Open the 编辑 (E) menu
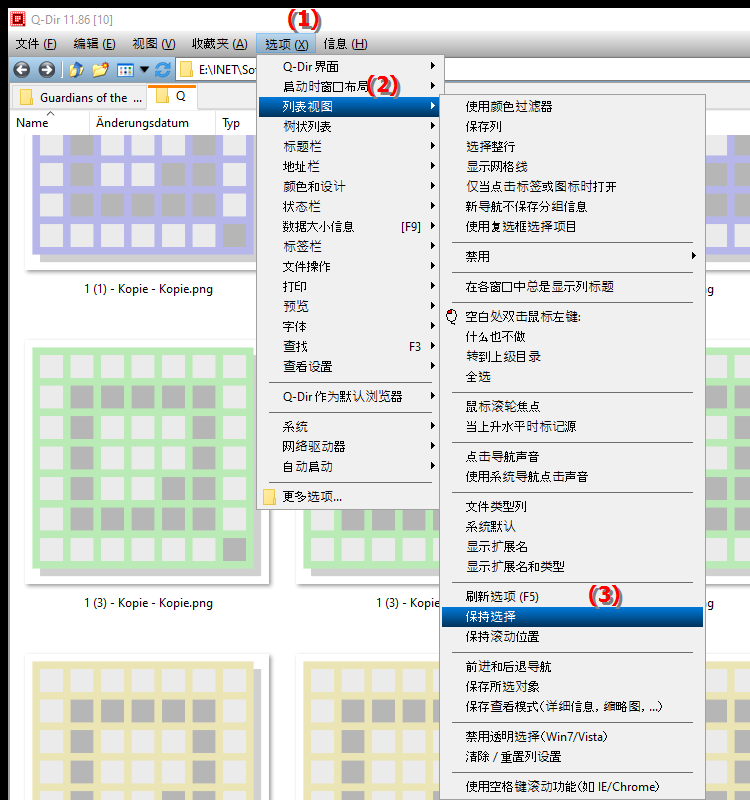750x800 pixels. pyautogui.click(x=94, y=44)
